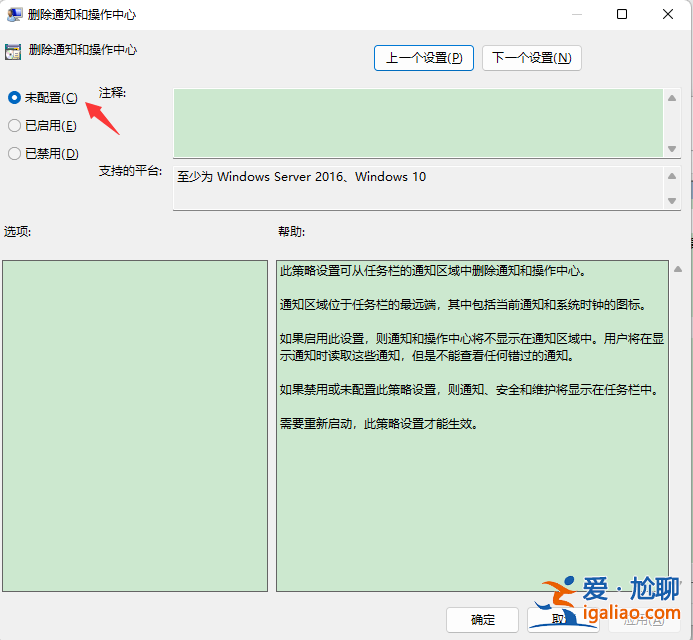Click down arrow of 支持的平台 scrollbar
Viewport: 693px width, 640px height.
(x=672, y=201)
